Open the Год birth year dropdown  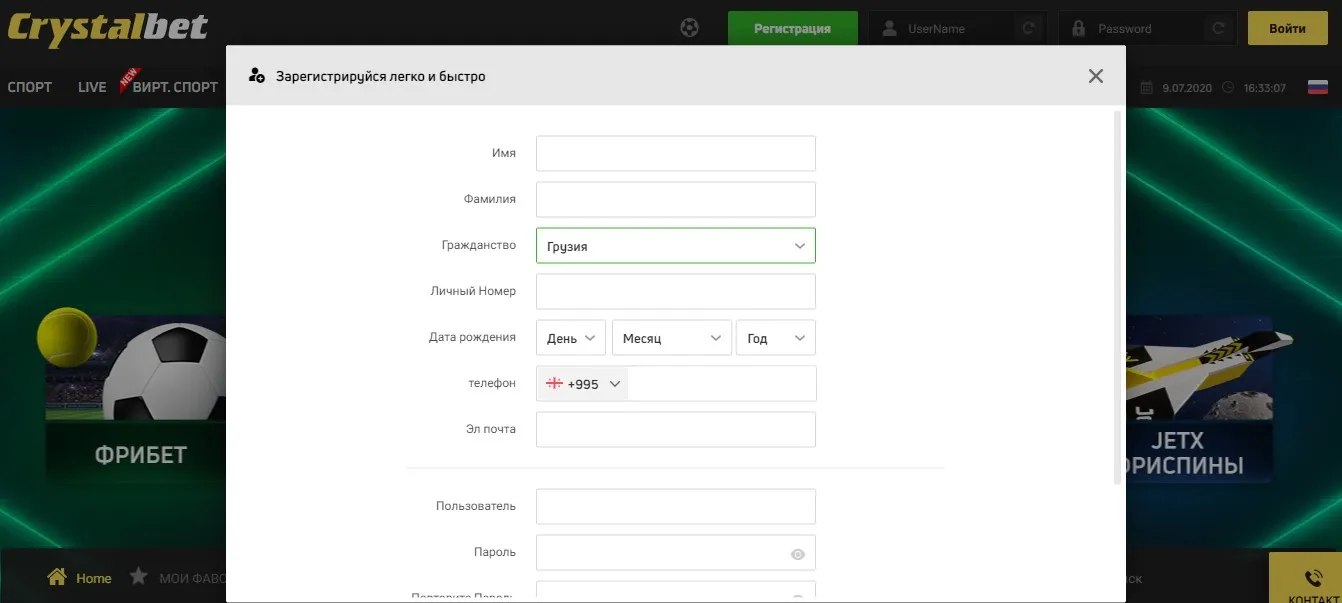pyautogui.click(x=775, y=337)
